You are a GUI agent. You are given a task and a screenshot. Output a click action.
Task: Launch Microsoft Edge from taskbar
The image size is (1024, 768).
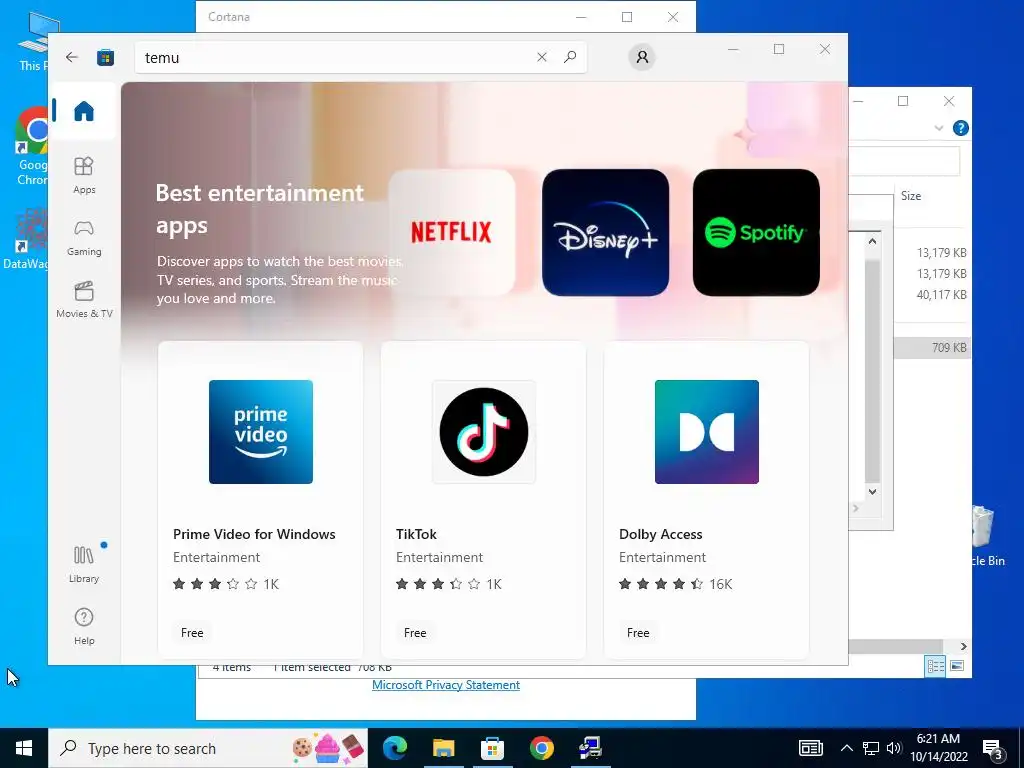click(x=394, y=748)
